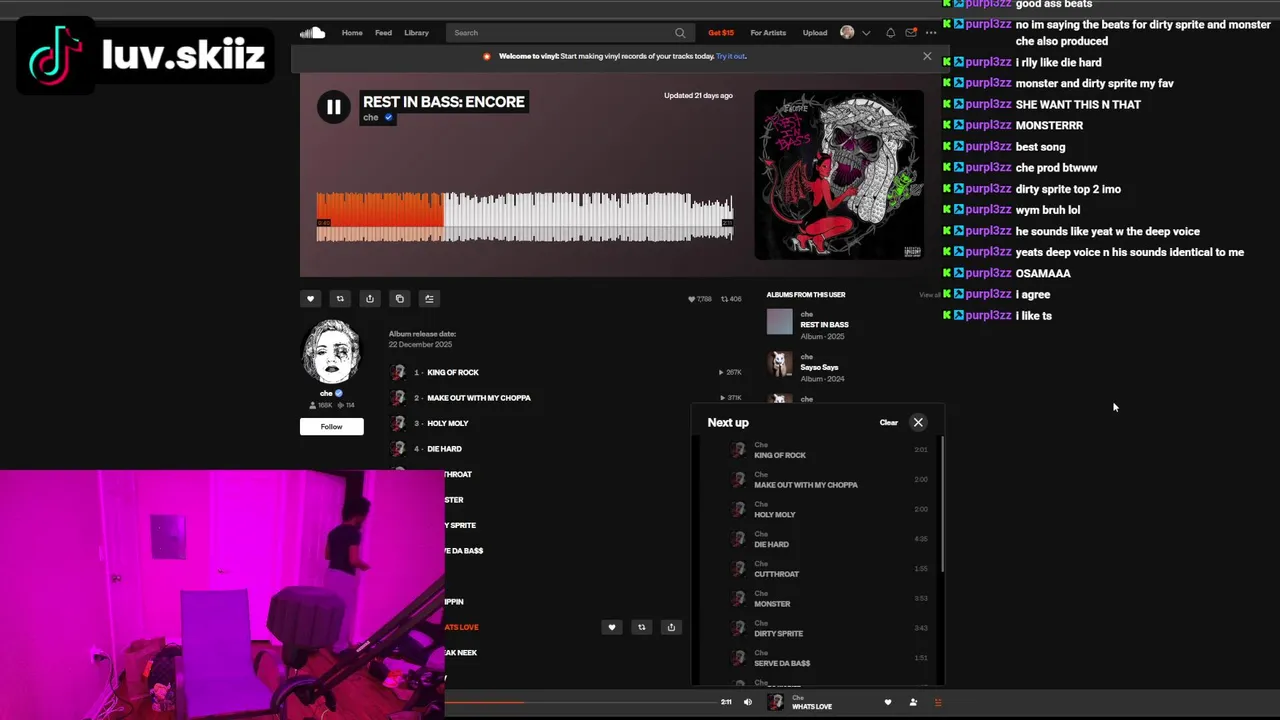Open REST IN BASS album in sidebar
This screenshot has height=720, width=1280.
[x=824, y=324]
